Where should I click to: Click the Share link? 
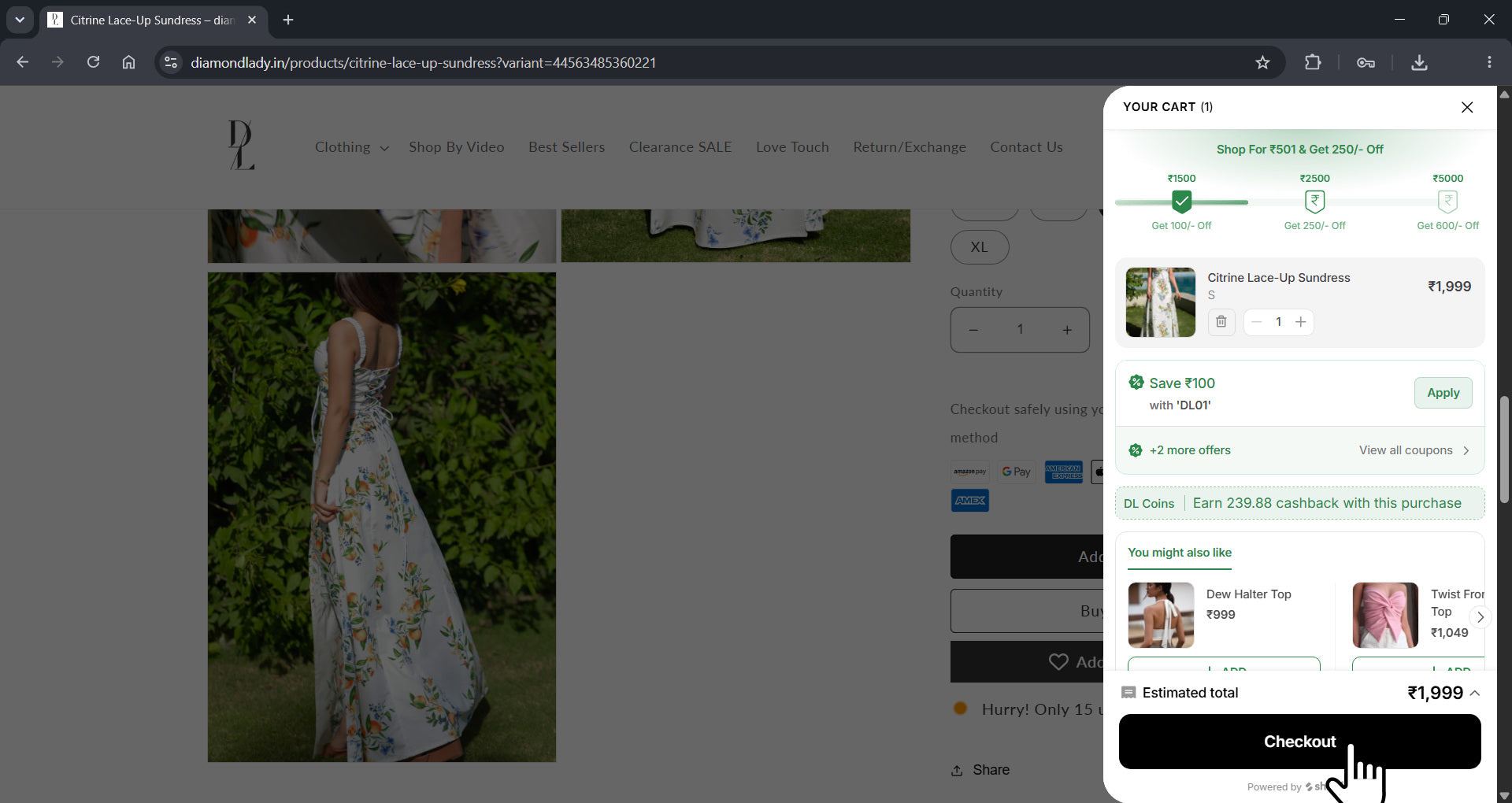[x=980, y=770]
